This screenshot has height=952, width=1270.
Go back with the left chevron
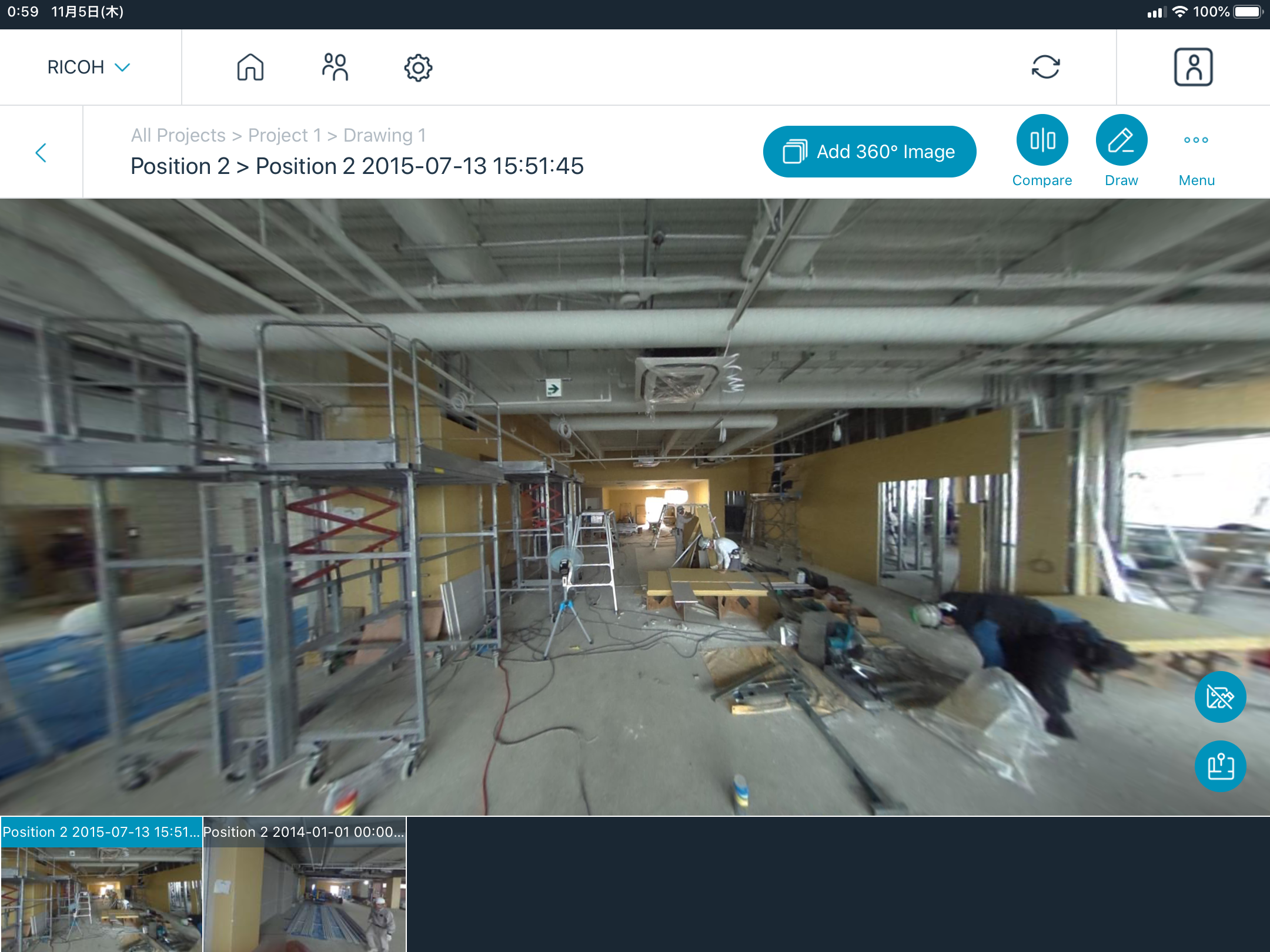coord(41,153)
